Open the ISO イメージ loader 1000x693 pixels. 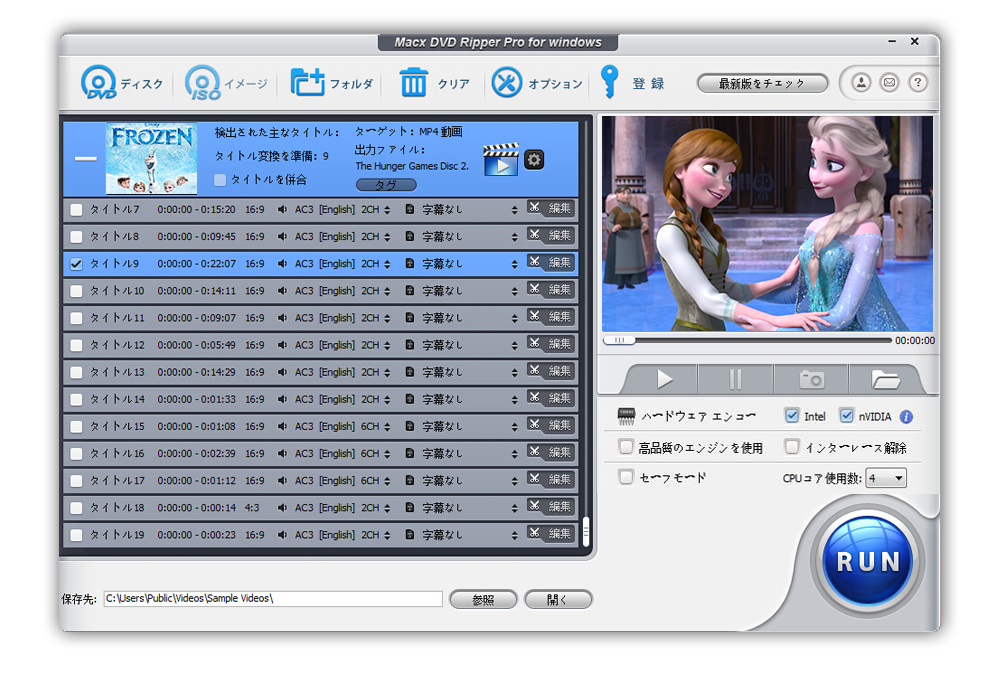(x=226, y=83)
